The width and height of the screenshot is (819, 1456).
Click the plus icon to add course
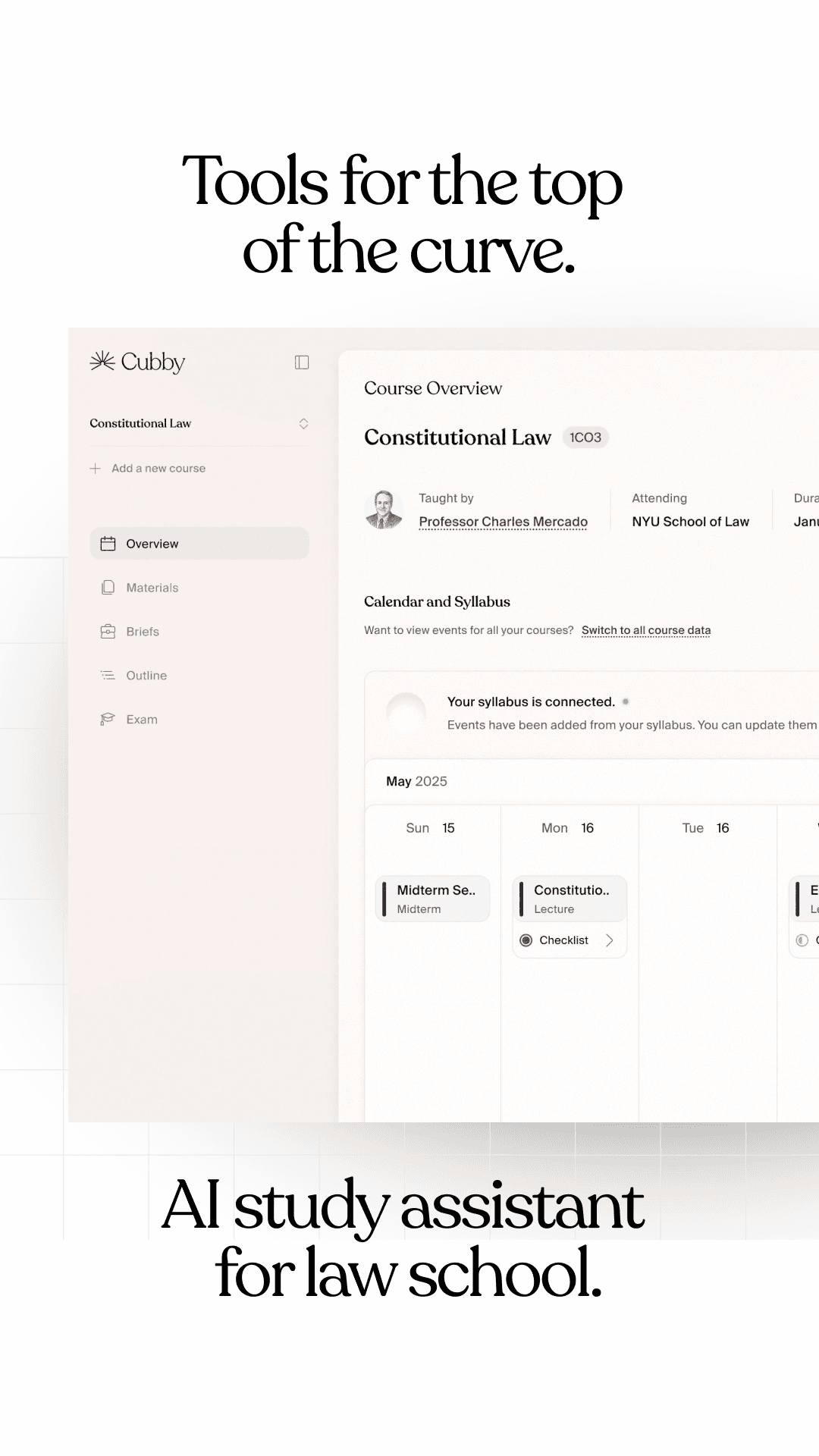pyautogui.click(x=96, y=469)
